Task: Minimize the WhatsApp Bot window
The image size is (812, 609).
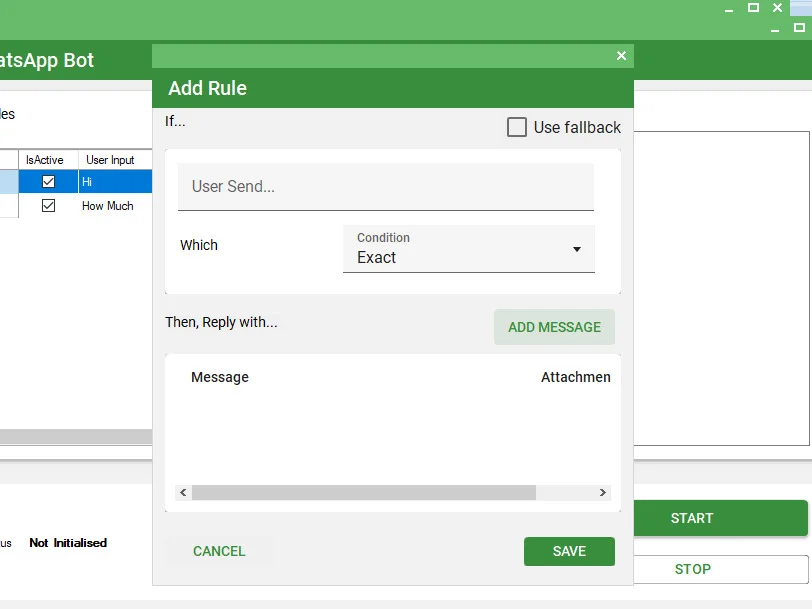Action: 727,8
